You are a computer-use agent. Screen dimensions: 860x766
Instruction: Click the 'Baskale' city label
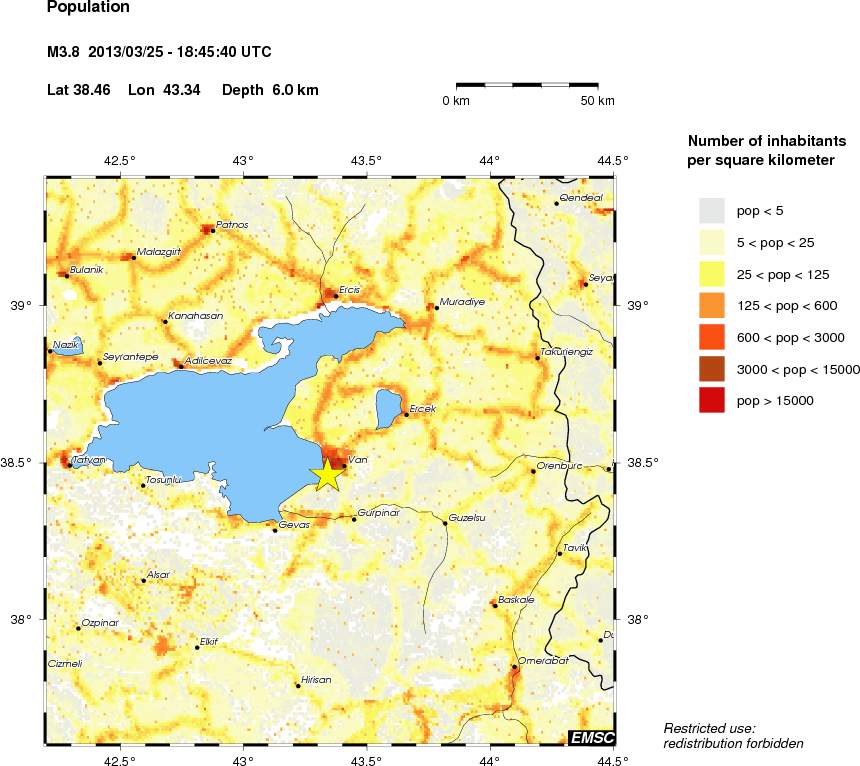(x=516, y=600)
